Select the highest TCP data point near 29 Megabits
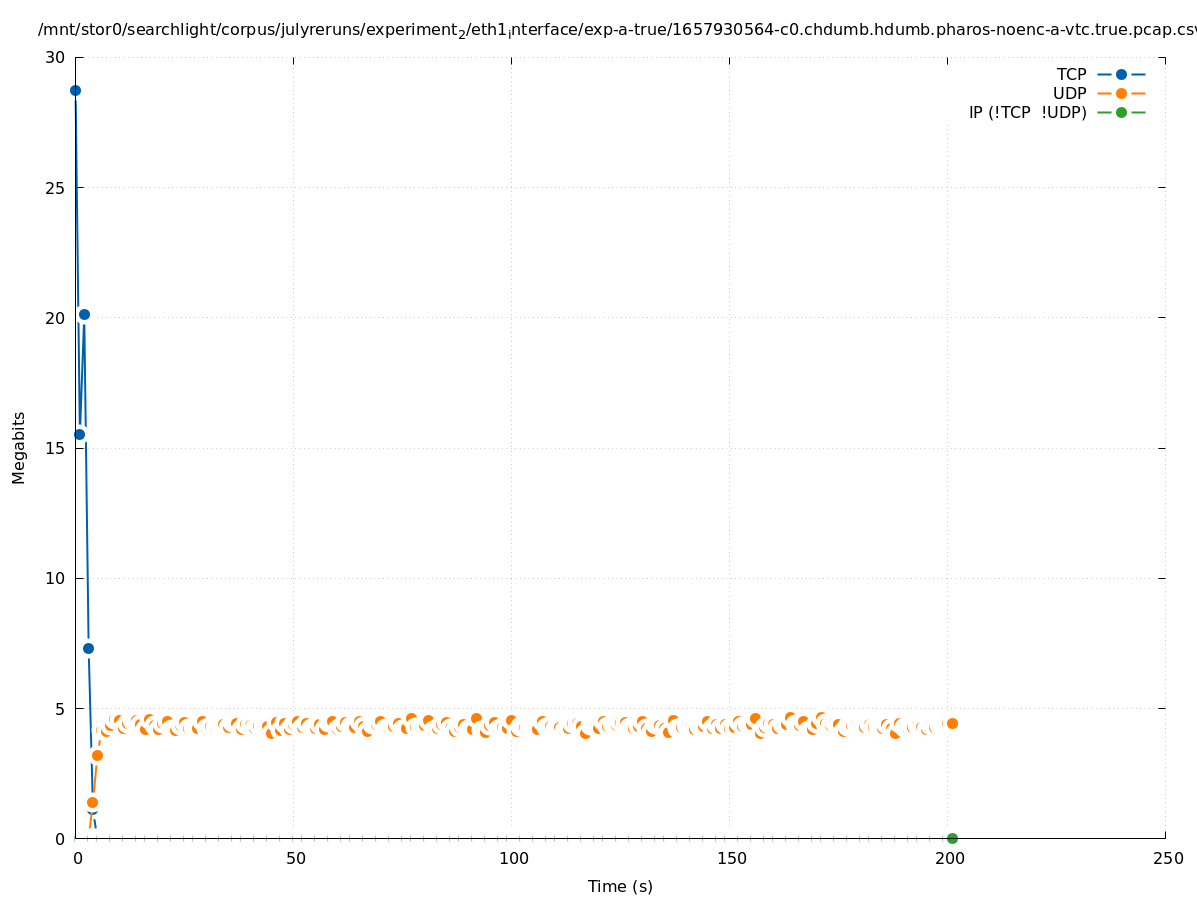 click(x=75, y=90)
